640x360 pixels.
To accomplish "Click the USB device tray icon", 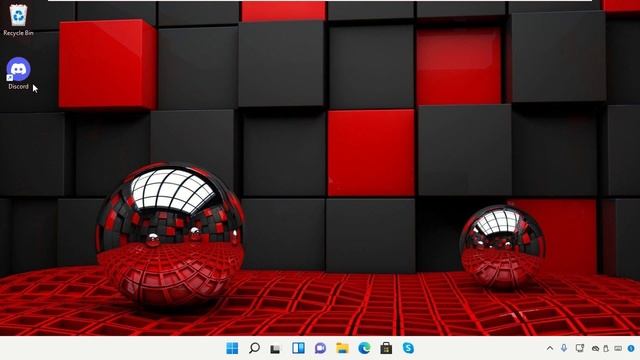I will pos(606,349).
